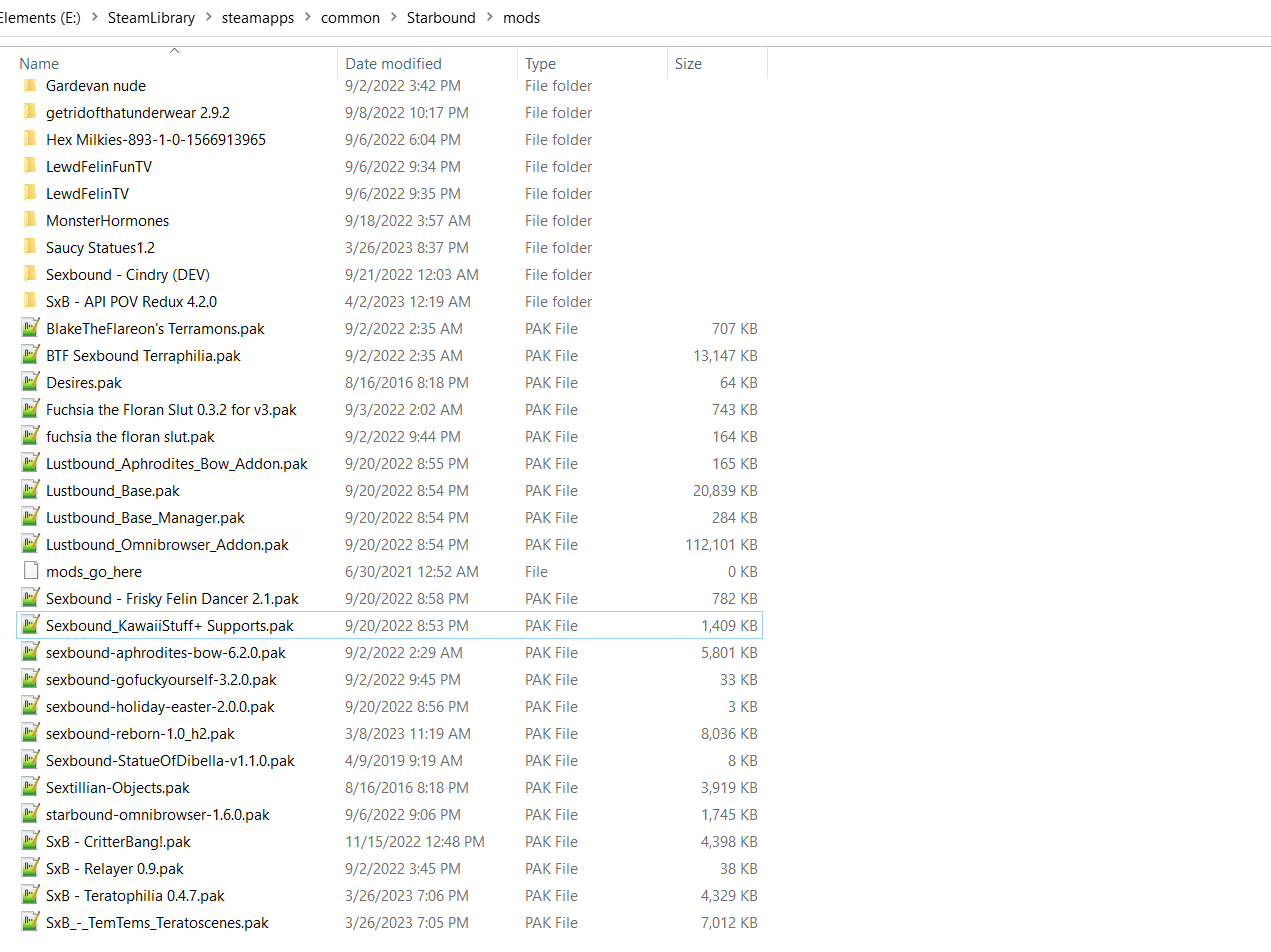Click icon of sexbound-aphrodites-bow-6.2.0.pak
The width and height of the screenshot is (1271, 952).
point(30,652)
